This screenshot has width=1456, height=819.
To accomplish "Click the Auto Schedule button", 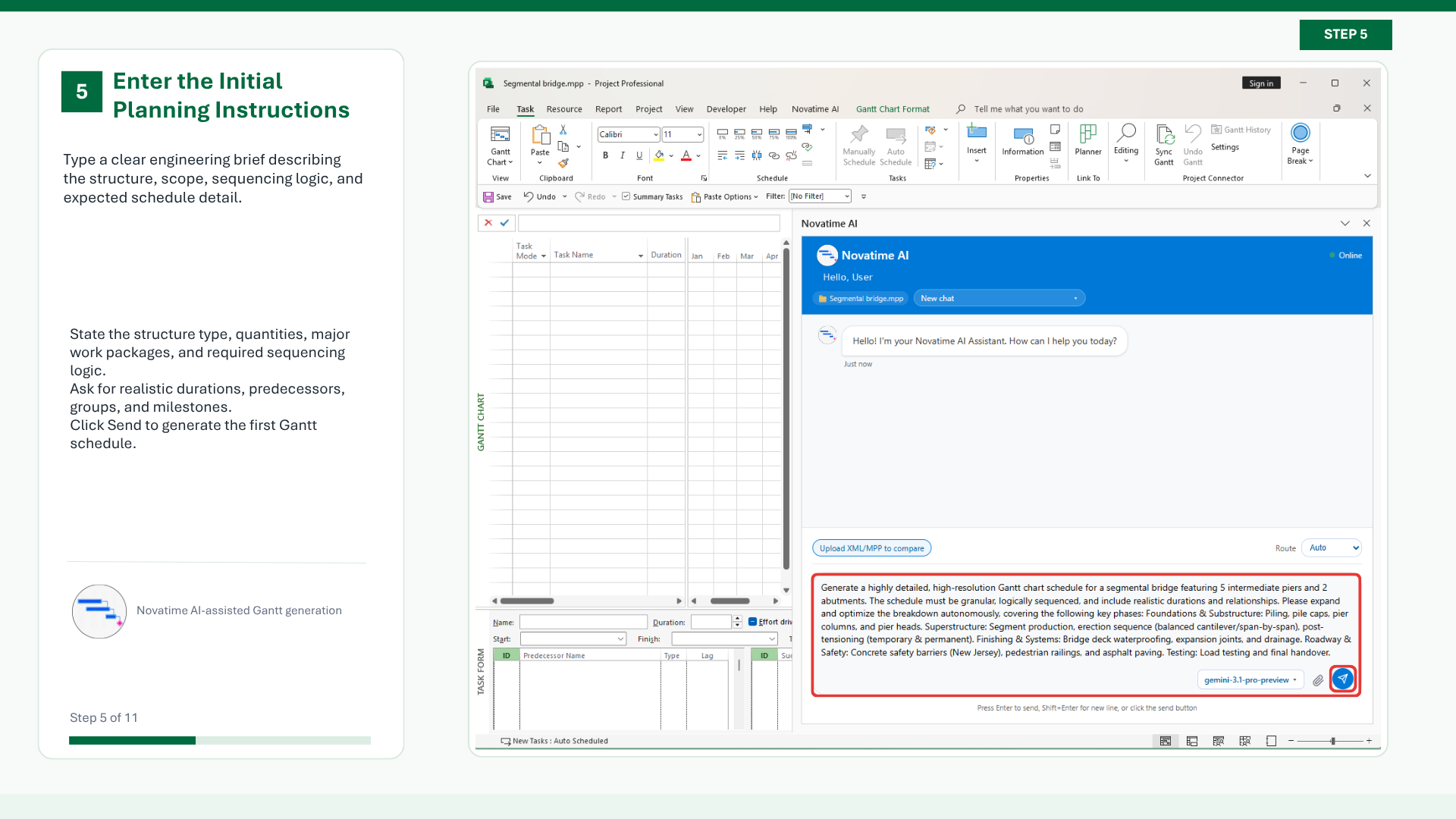I will 896,146.
